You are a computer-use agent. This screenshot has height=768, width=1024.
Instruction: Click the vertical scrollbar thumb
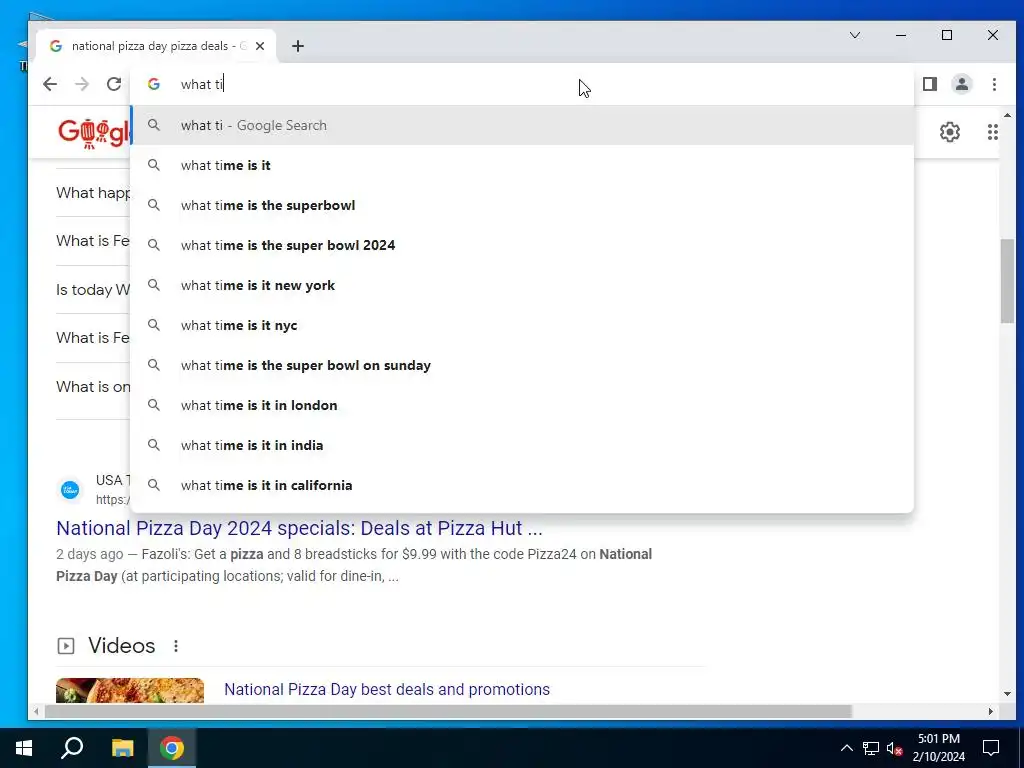tap(1007, 281)
